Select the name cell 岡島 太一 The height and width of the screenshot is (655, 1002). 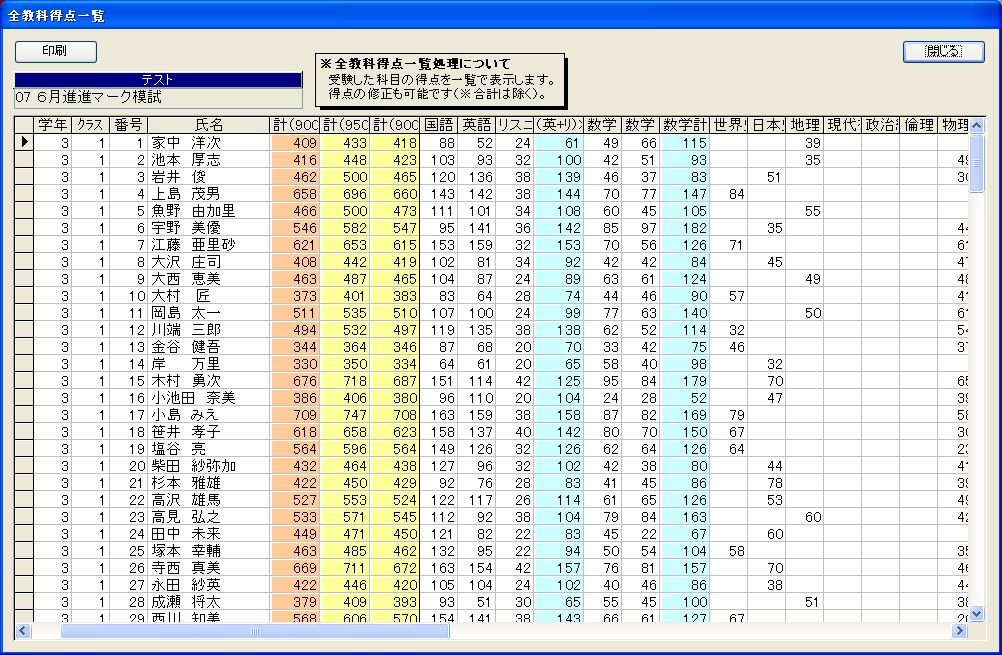[208, 312]
